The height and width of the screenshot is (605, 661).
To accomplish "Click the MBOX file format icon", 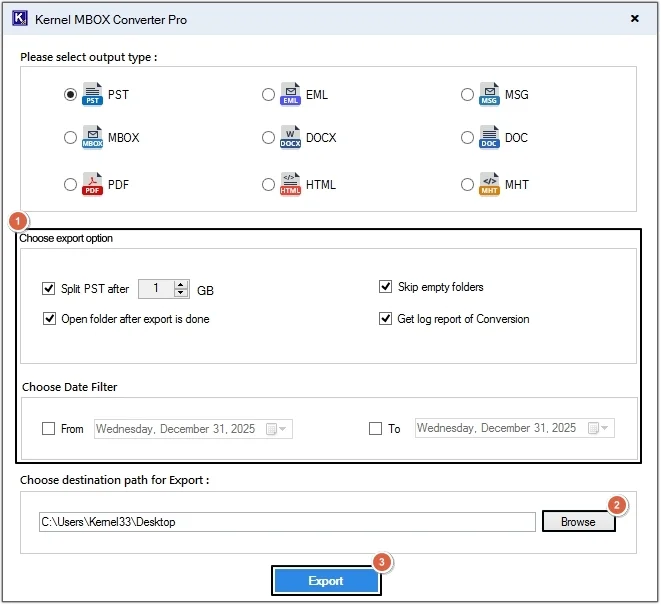I will 92,137.
